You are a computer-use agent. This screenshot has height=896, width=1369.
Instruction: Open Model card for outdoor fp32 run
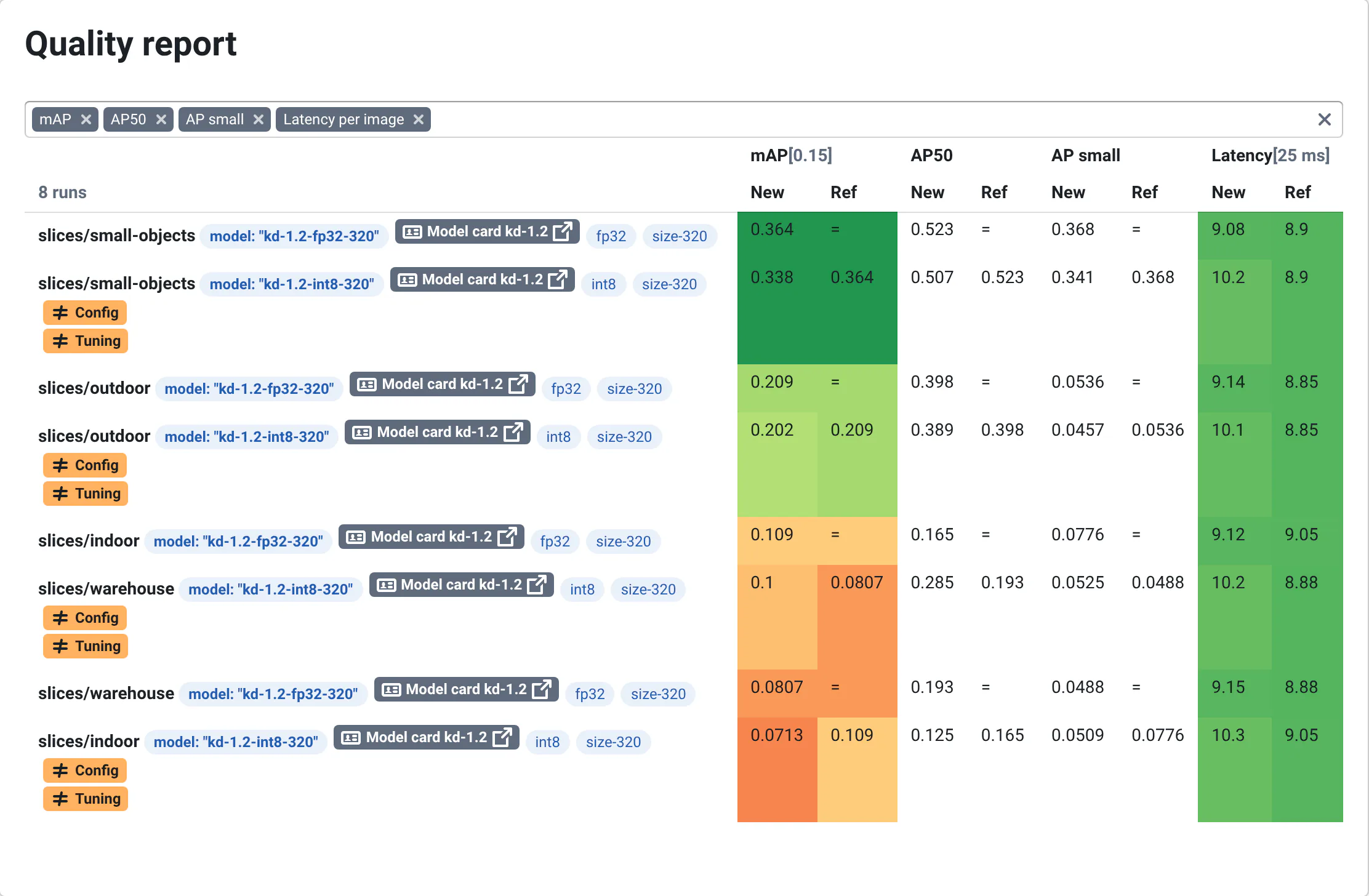pos(442,384)
